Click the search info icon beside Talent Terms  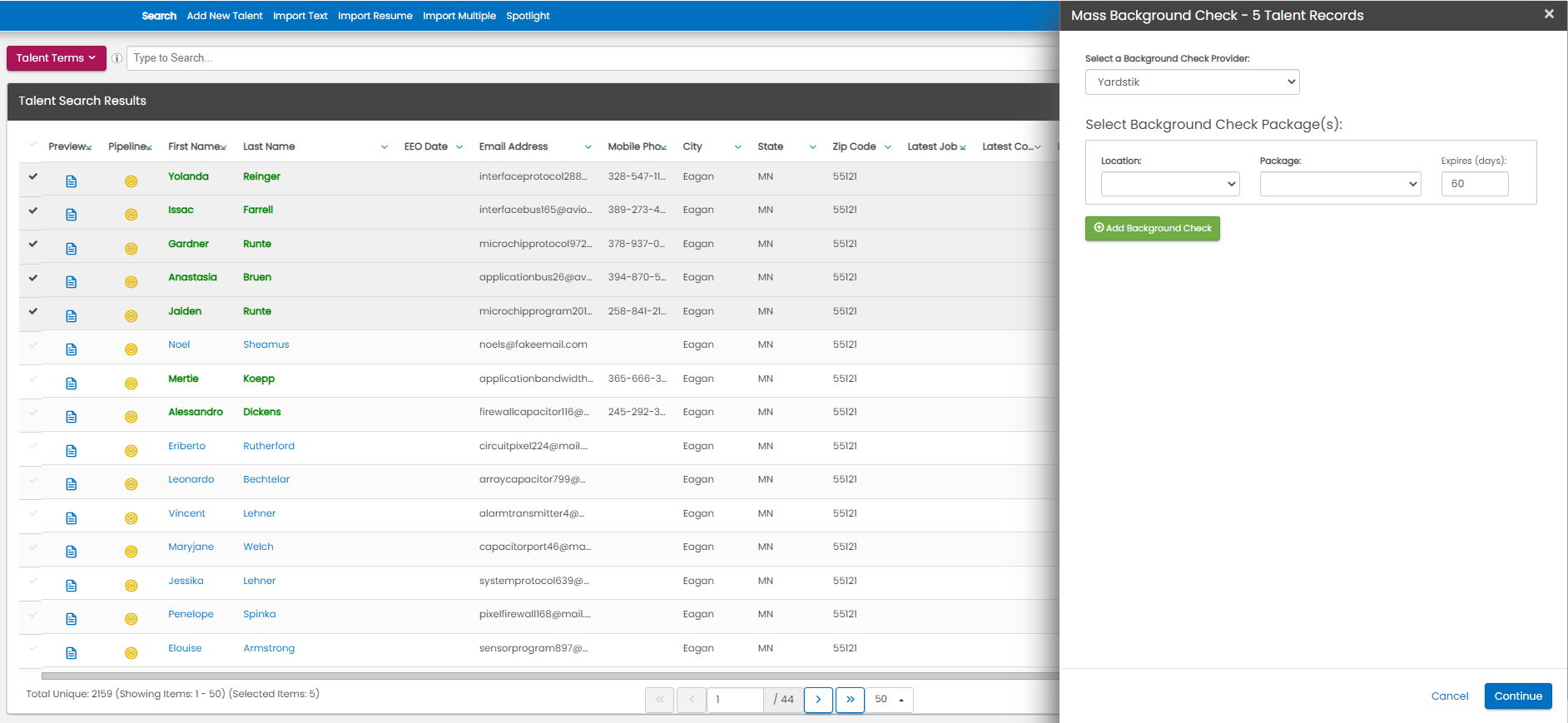pyautogui.click(x=117, y=58)
